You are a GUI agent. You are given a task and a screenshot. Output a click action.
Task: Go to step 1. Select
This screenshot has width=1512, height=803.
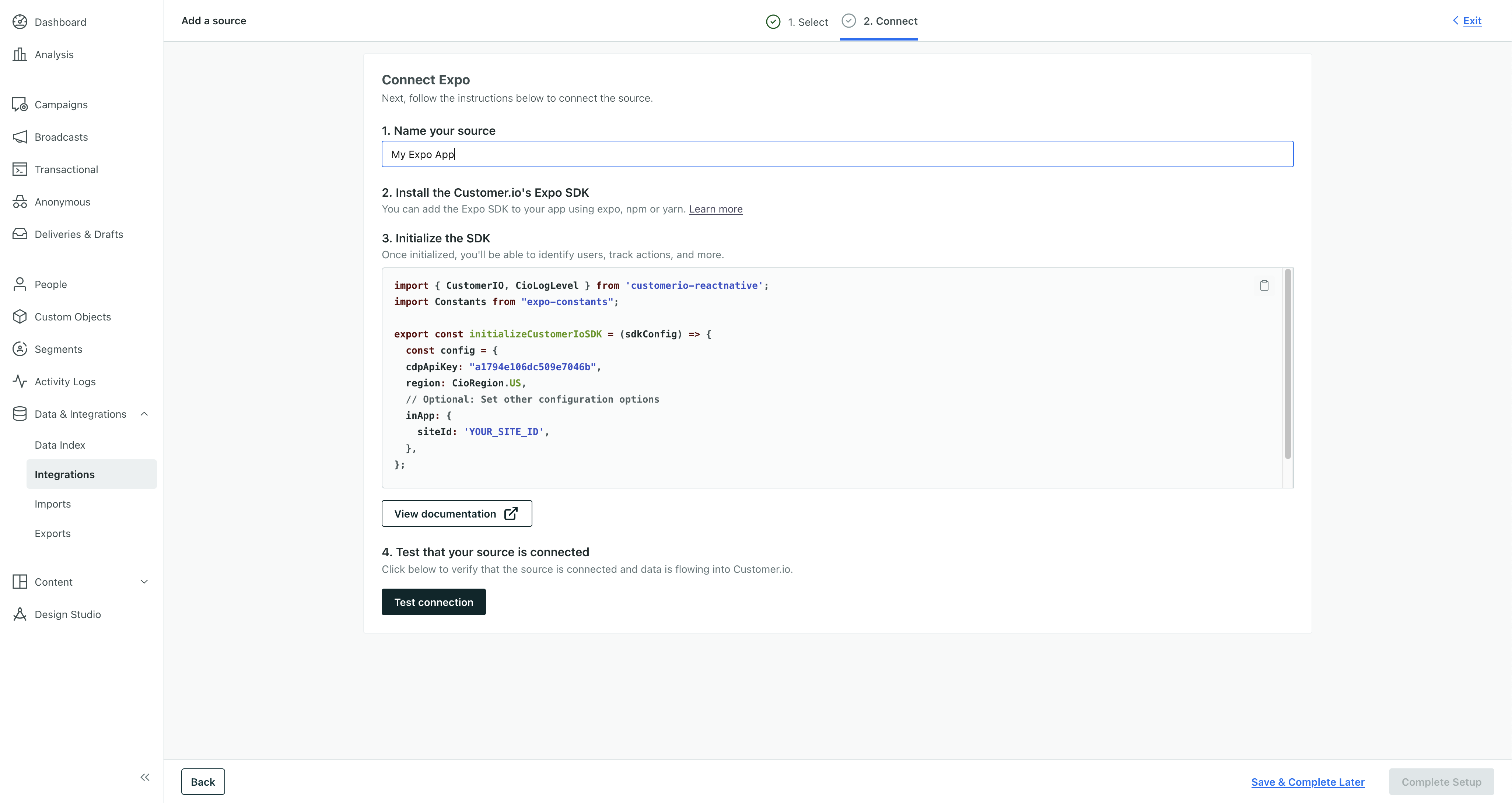[x=808, y=22]
